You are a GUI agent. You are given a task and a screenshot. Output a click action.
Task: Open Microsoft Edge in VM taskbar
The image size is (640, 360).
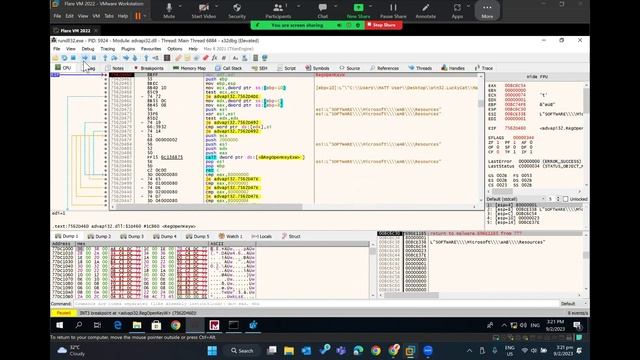point(118,325)
